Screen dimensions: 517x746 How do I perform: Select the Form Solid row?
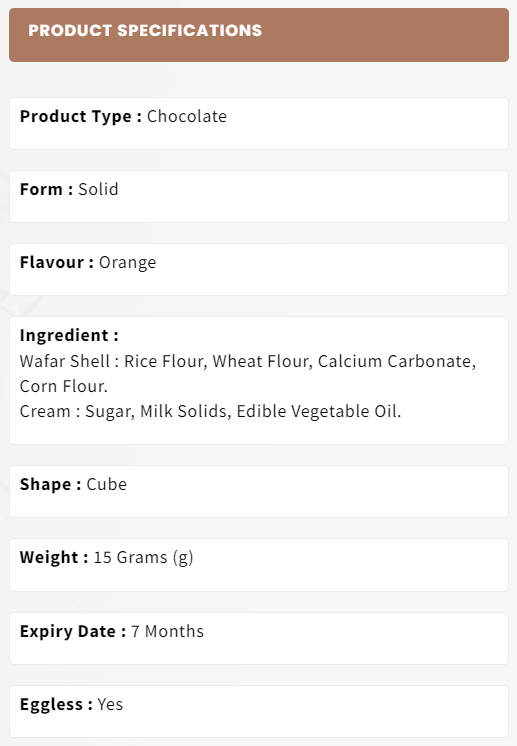(259, 196)
